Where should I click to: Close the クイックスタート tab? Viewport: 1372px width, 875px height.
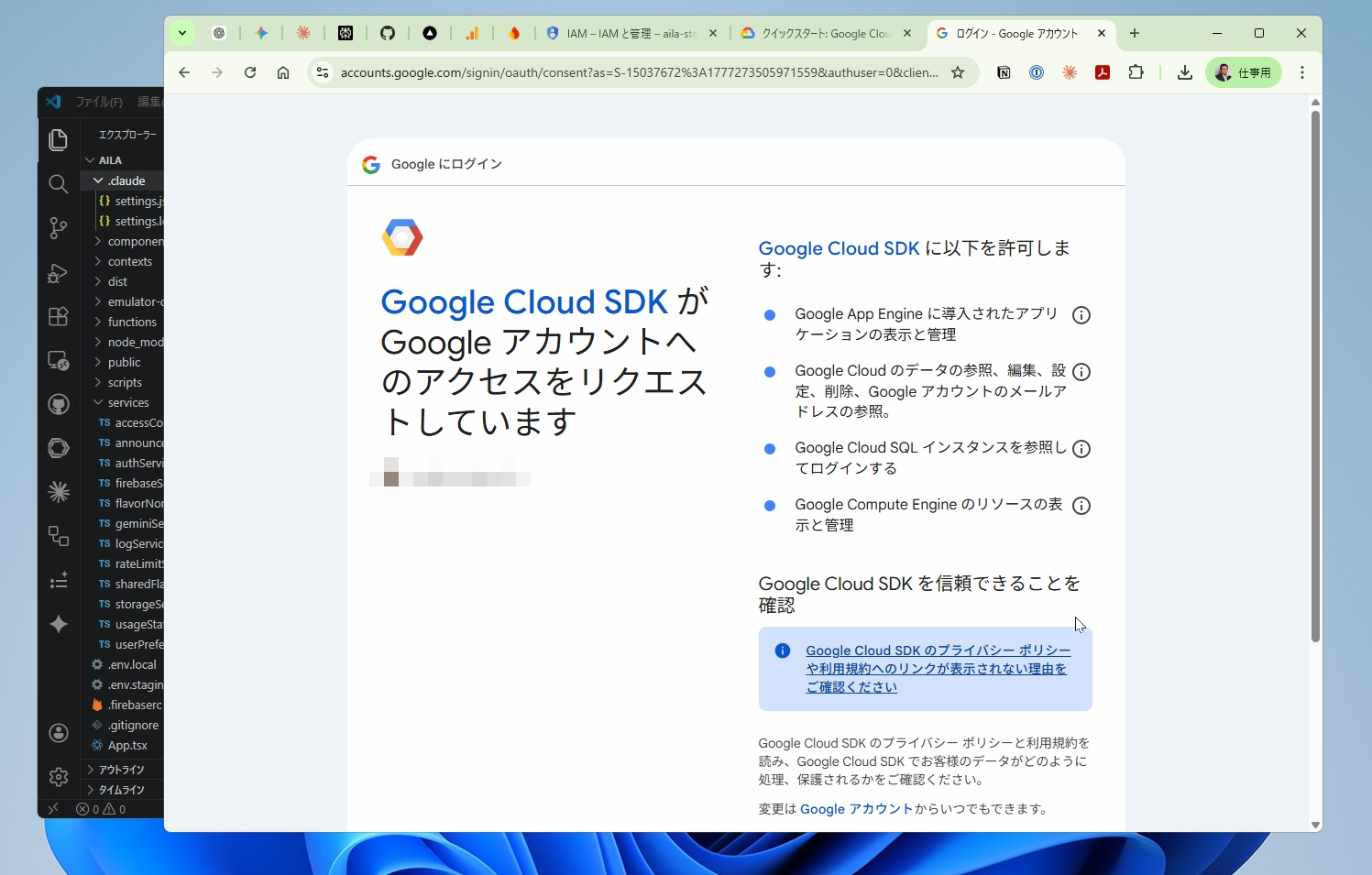[x=907, y=33]
